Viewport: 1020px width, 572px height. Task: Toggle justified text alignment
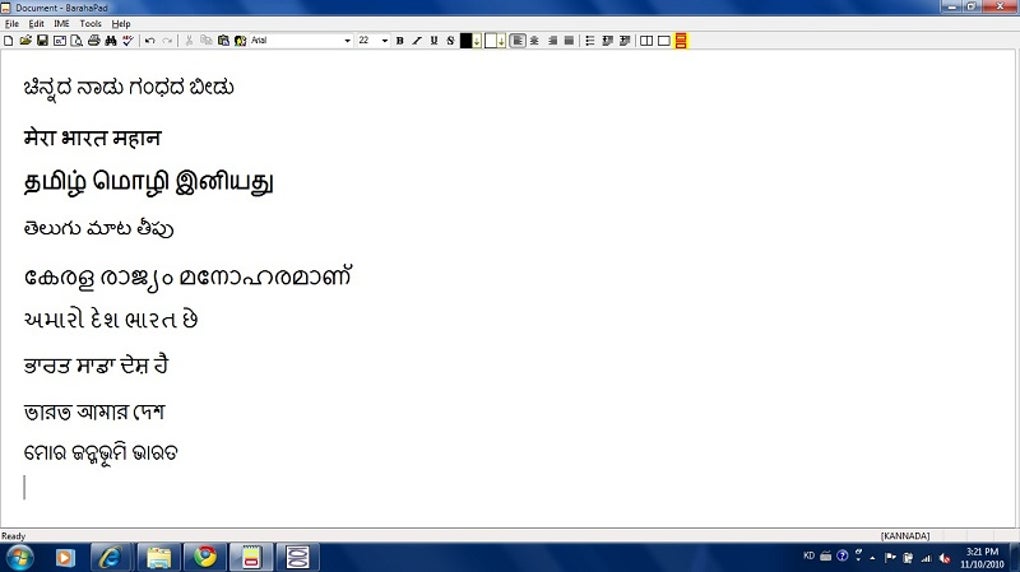tap(569, 40)
